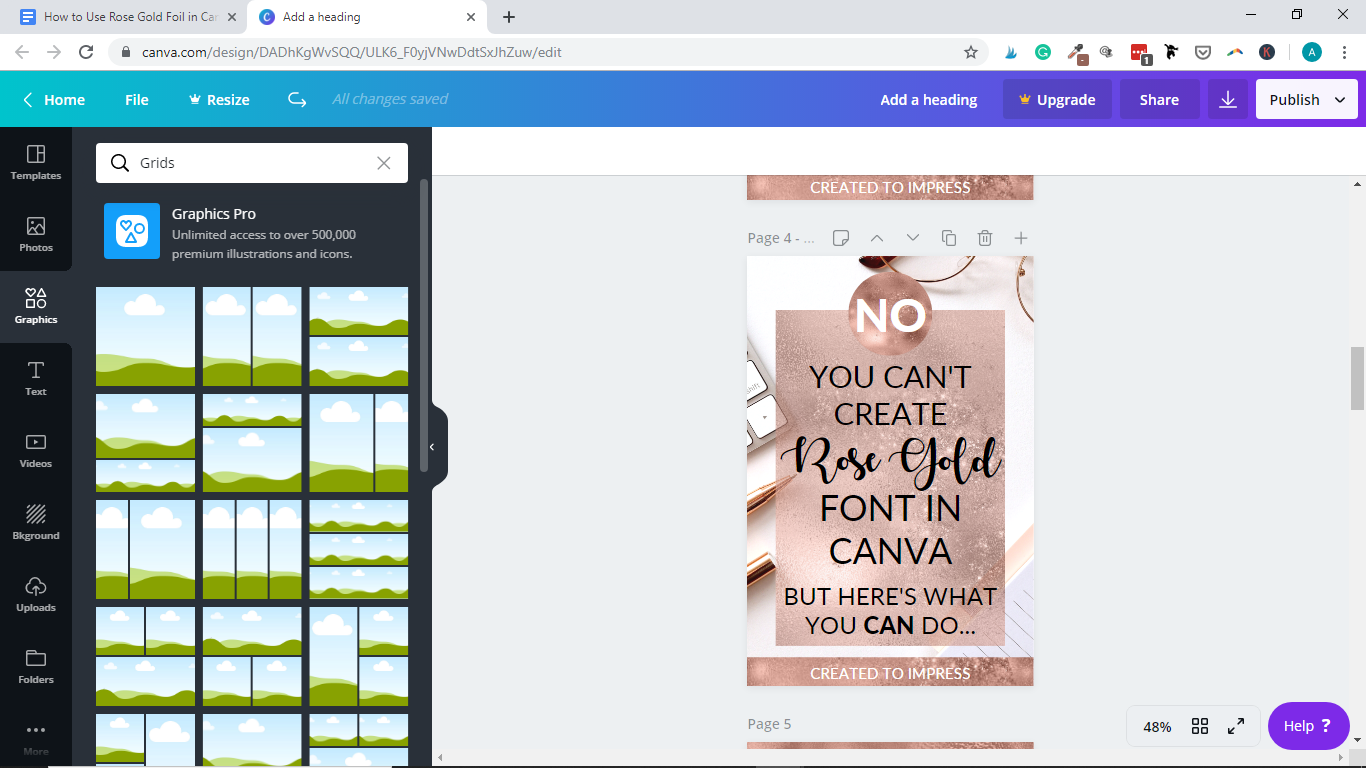Collapse the side panel with the arrow handle

(x=432, y=447)
